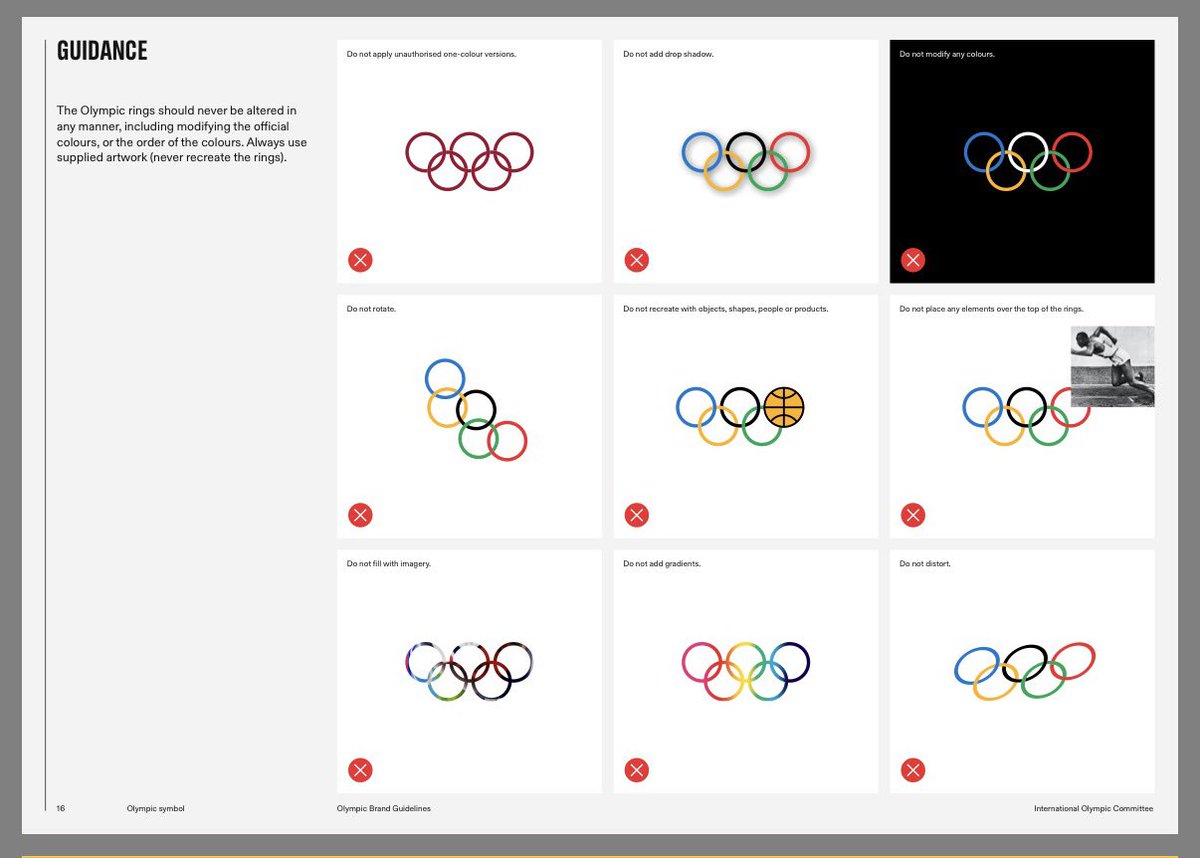Select the basketball replacing the green ring
The width and height of the screenshot is (1200, 858).
[x=784, y=405]
